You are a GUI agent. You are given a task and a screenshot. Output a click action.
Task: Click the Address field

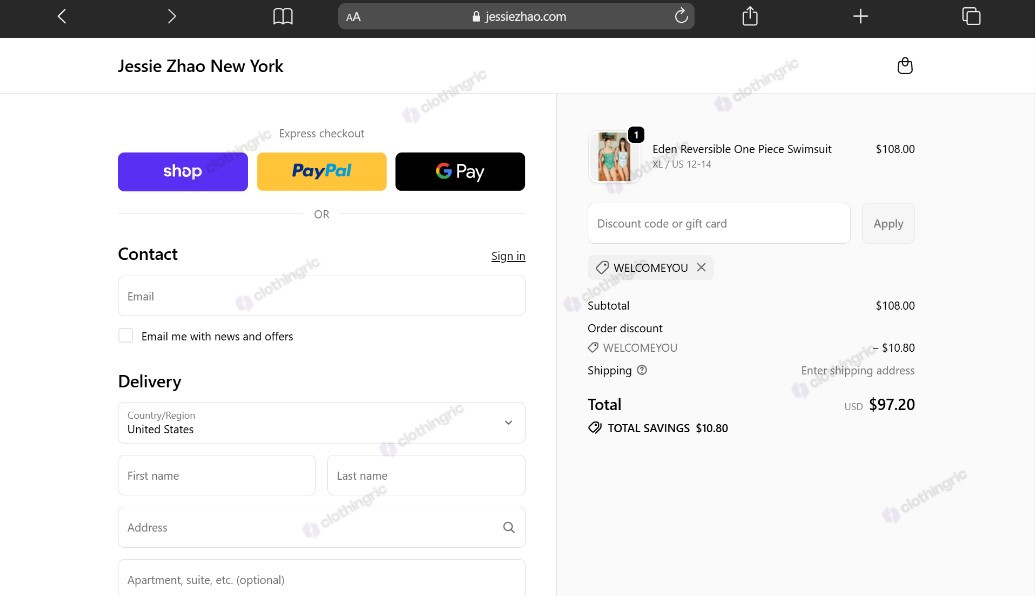pyautogui.click(x=321, y=527)
